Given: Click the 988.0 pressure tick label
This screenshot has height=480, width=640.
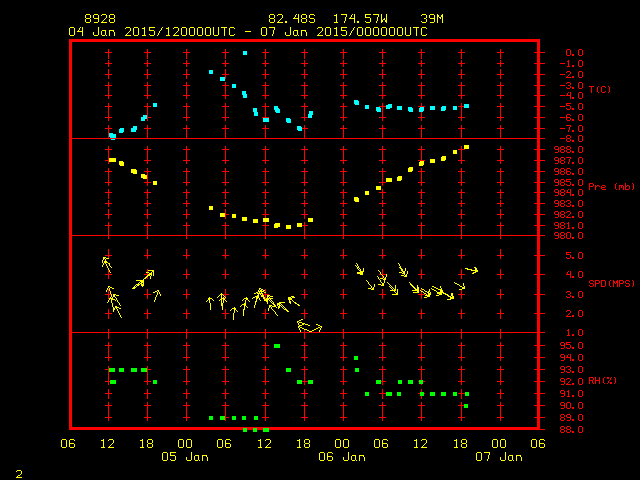Looking at the screenshot, I should [x=569, y=150].
